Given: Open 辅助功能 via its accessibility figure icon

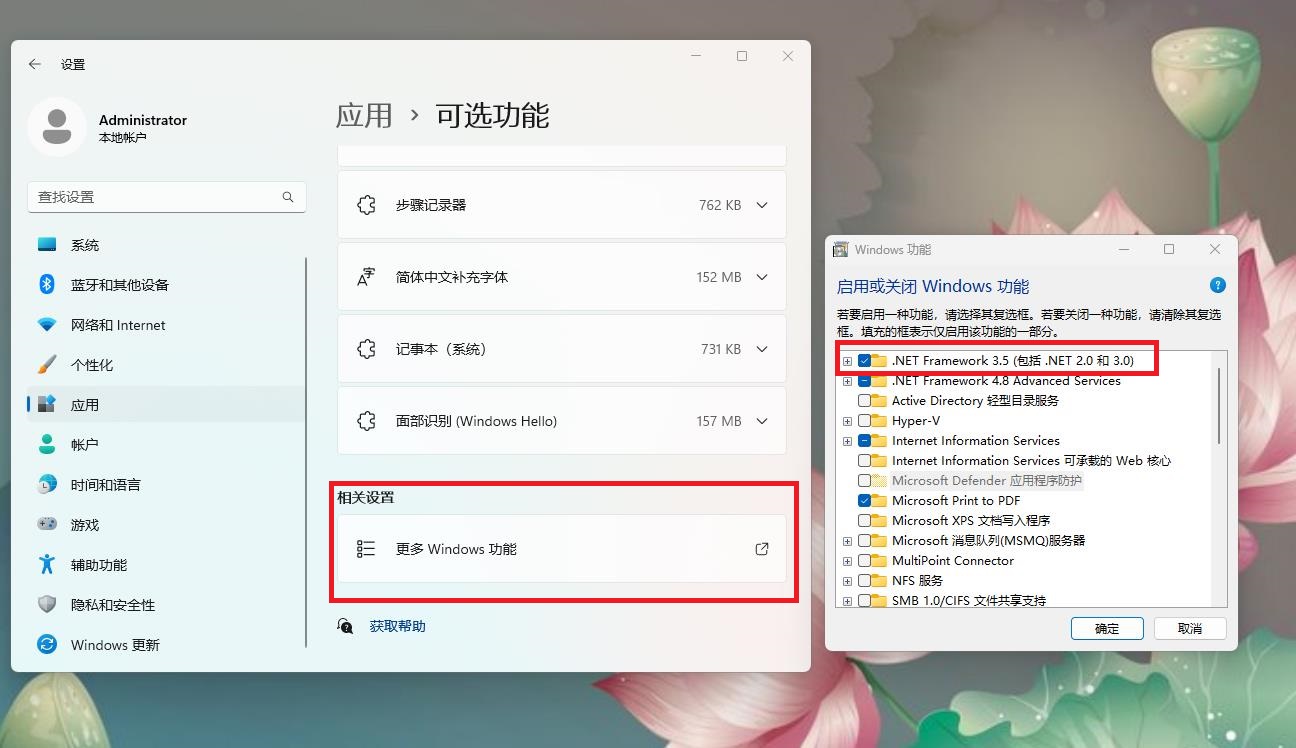Looking at the screenshot, I should (x=47, y=565).
